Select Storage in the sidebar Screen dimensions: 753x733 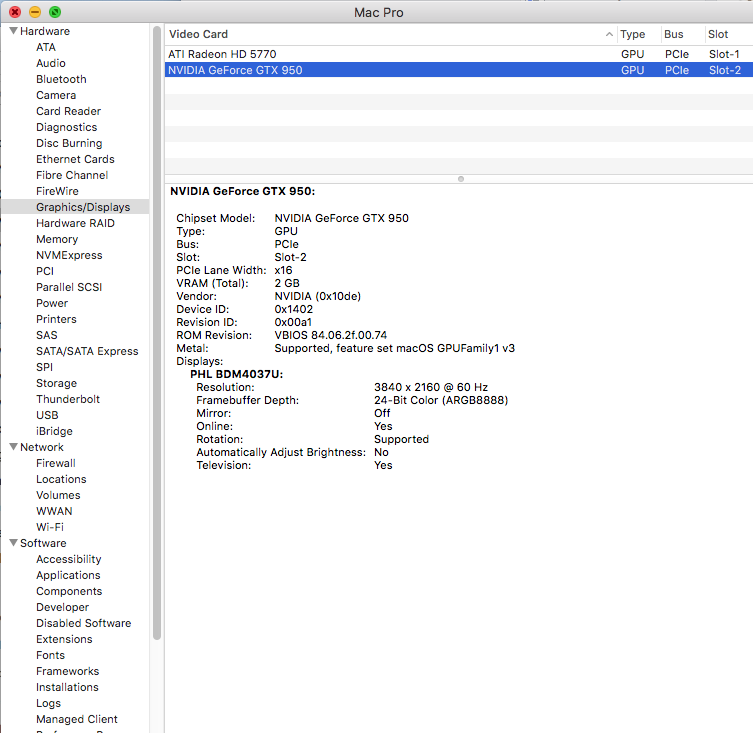56,383
